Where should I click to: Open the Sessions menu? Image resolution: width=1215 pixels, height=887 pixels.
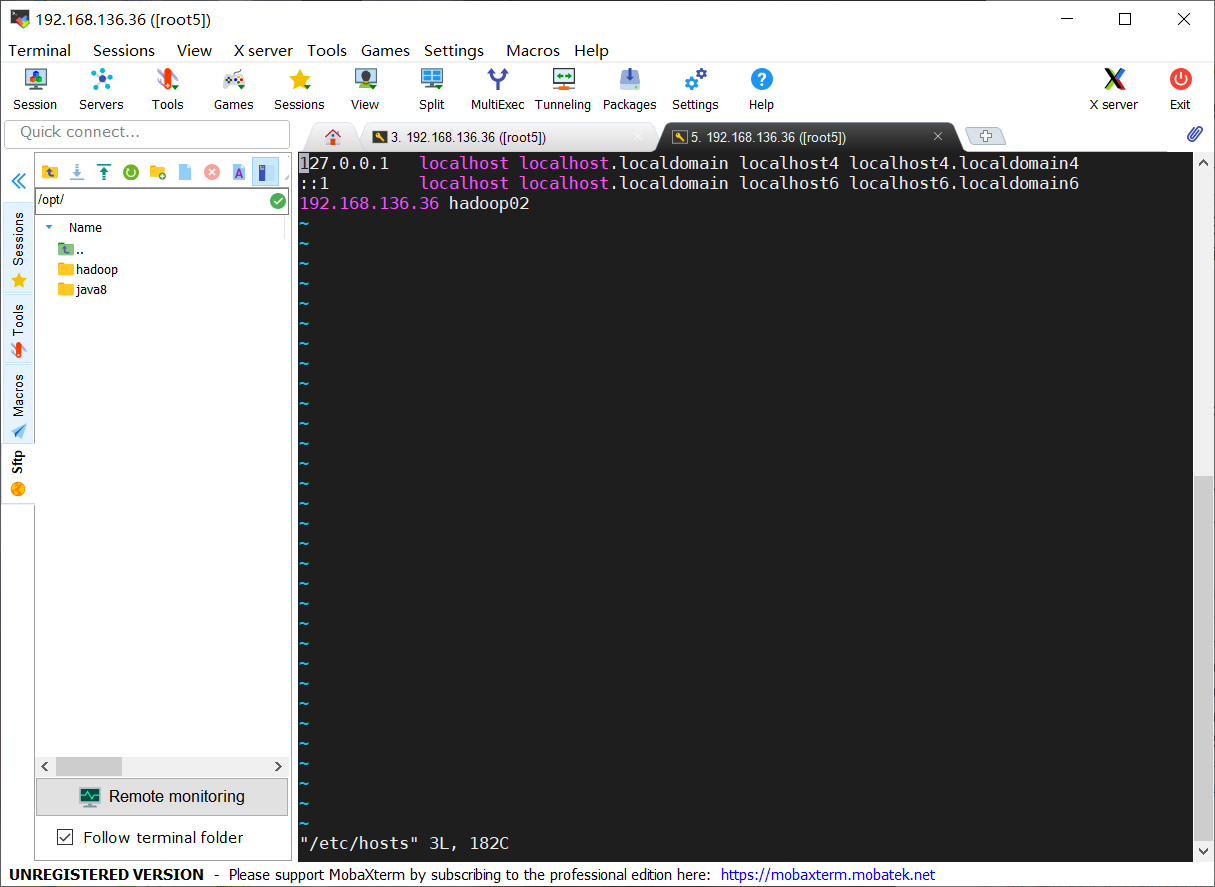pos(124,50)
